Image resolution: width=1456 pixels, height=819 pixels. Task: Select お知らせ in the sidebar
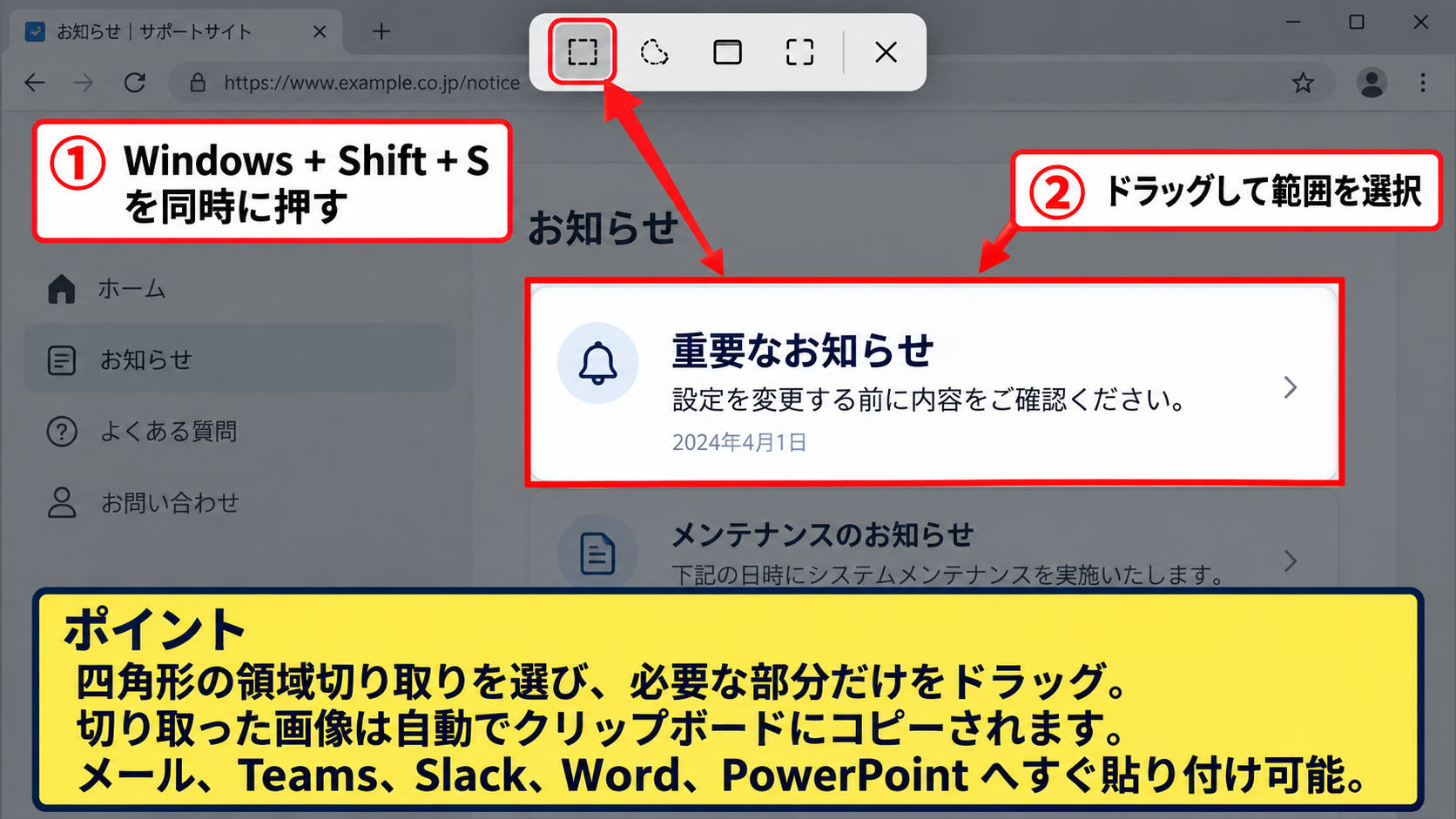[239, 359]
